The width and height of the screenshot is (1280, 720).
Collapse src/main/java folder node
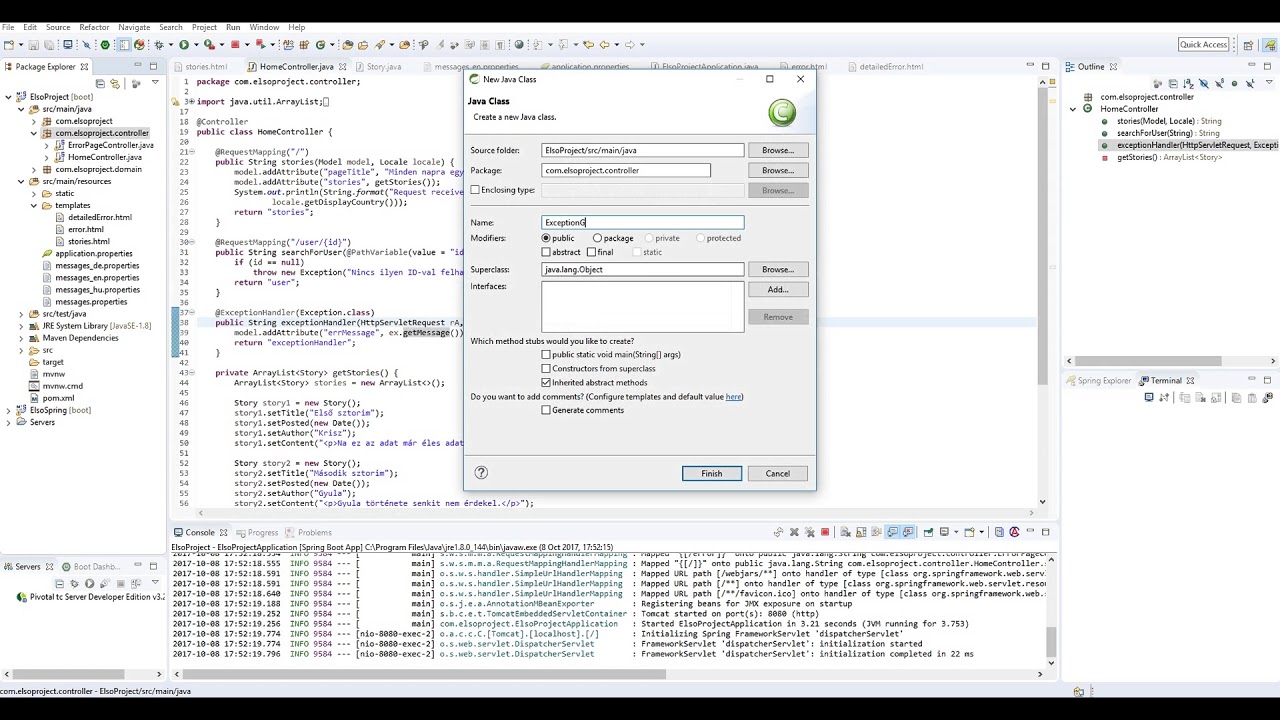pyautogui.click(x=21, y=109)
